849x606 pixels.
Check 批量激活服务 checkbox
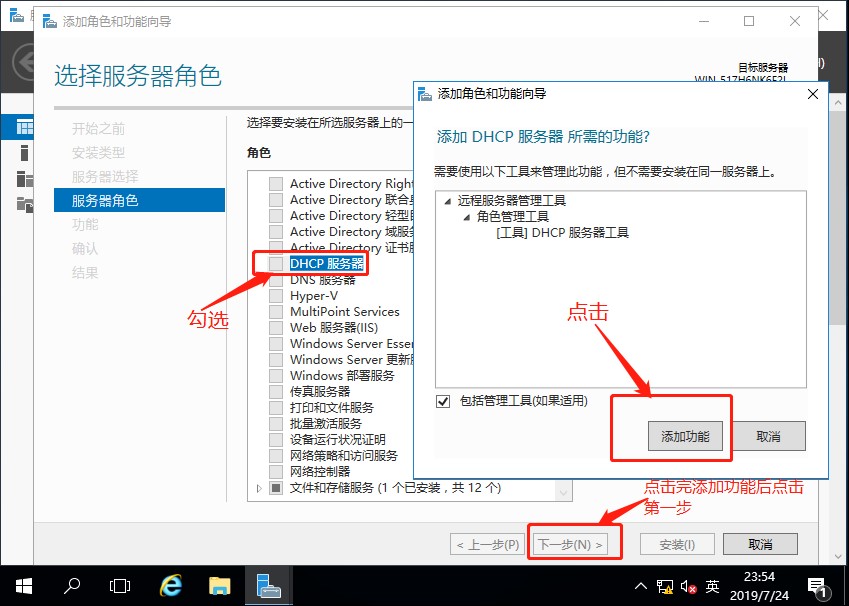pyautogui.click(x=276, y=423)
